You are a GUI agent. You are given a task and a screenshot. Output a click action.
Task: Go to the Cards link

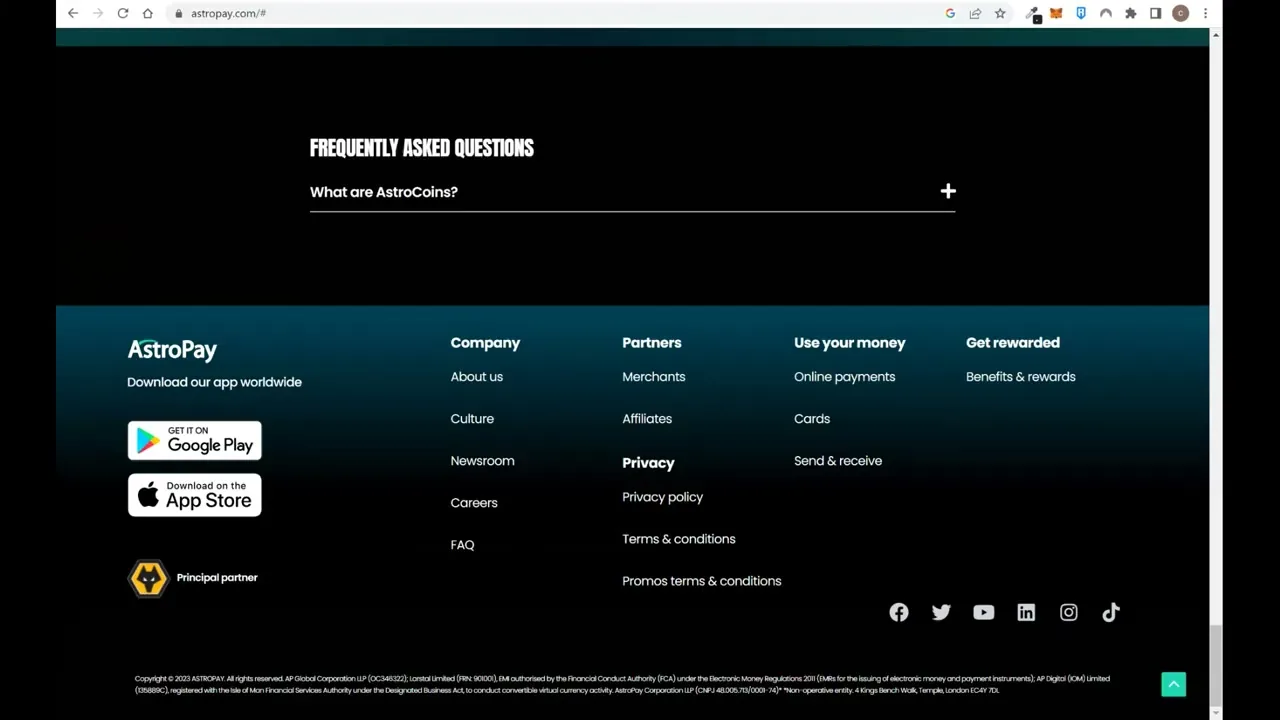pos(812,419)
